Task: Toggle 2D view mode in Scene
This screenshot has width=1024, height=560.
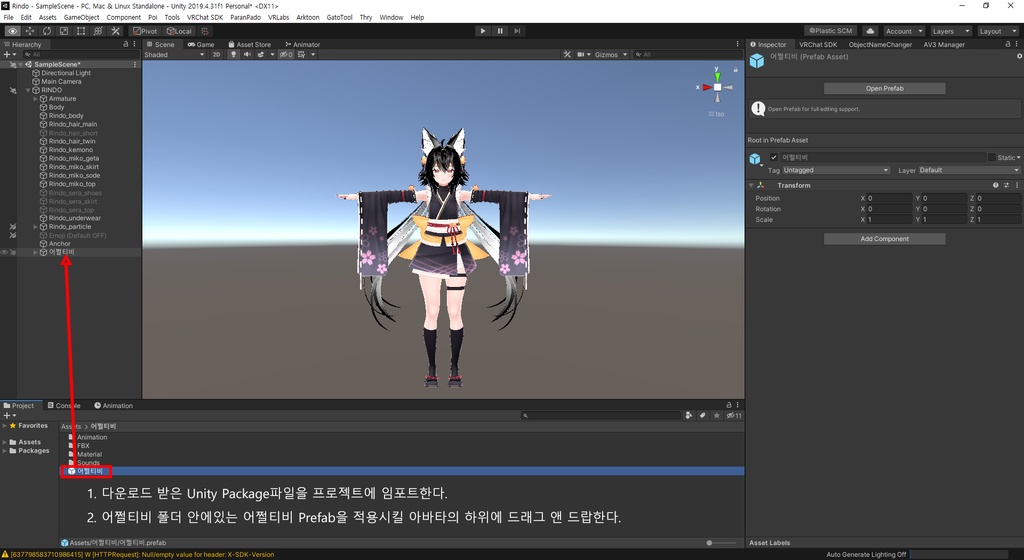Action: (216, 54)
